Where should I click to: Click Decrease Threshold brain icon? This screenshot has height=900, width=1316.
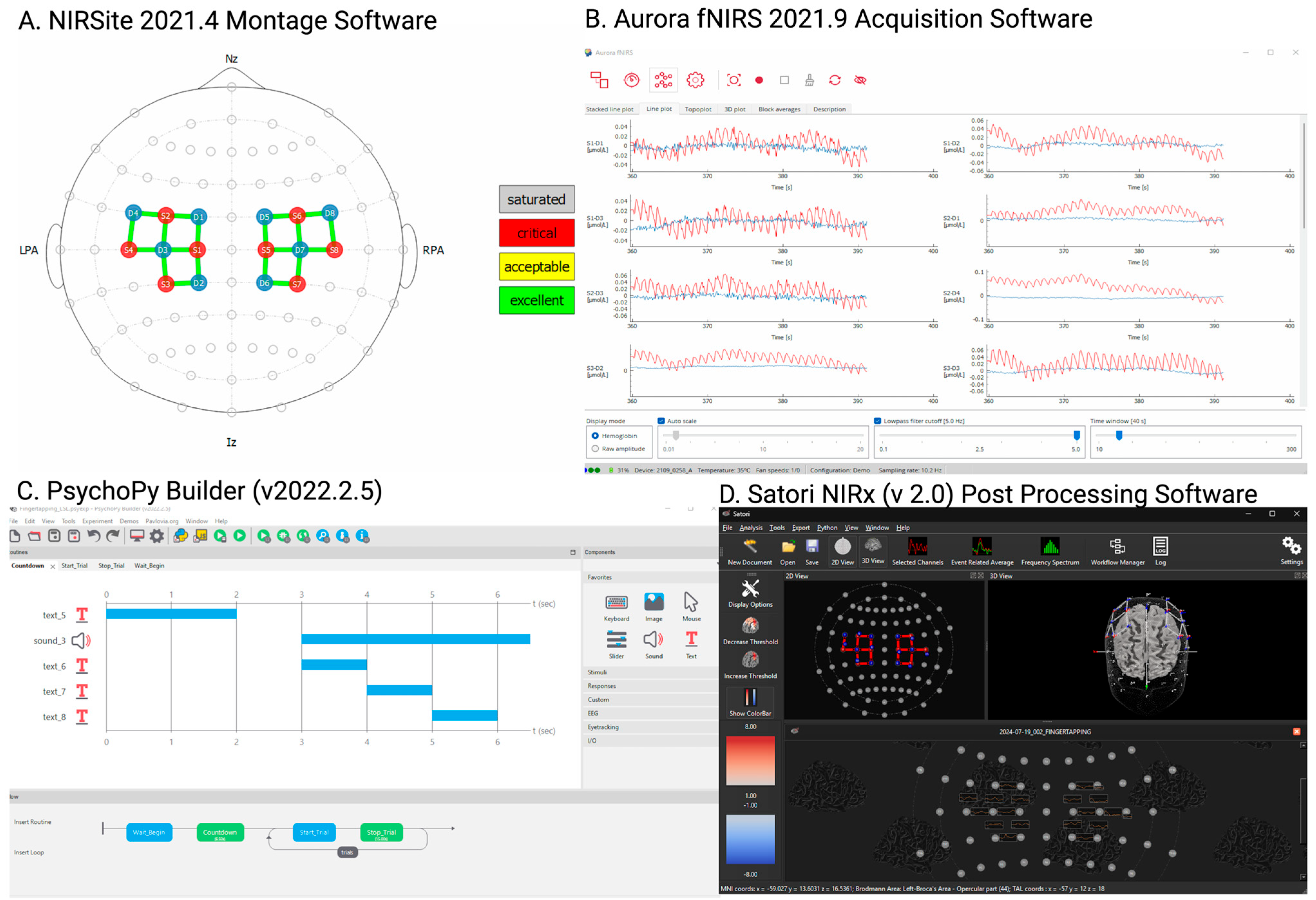[x=750, y=626]
